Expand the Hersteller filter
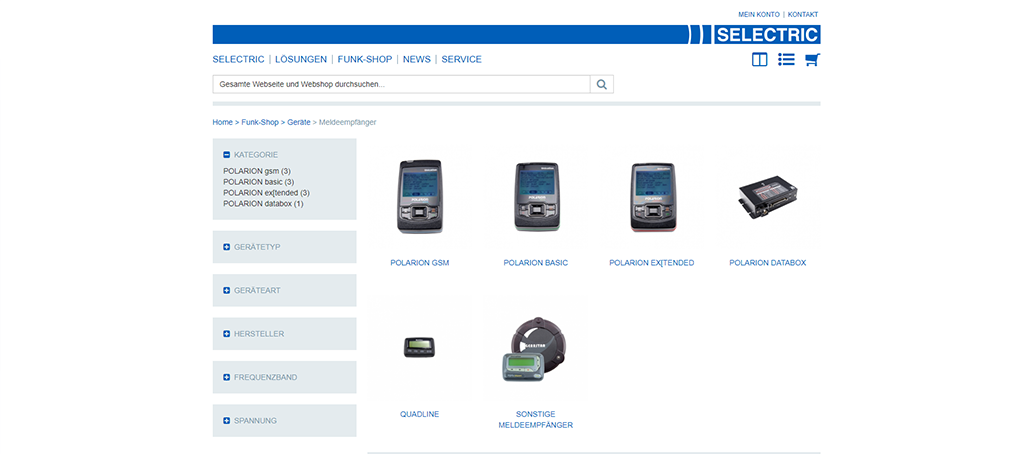1030x454 pixels. [x=227, y=334]
